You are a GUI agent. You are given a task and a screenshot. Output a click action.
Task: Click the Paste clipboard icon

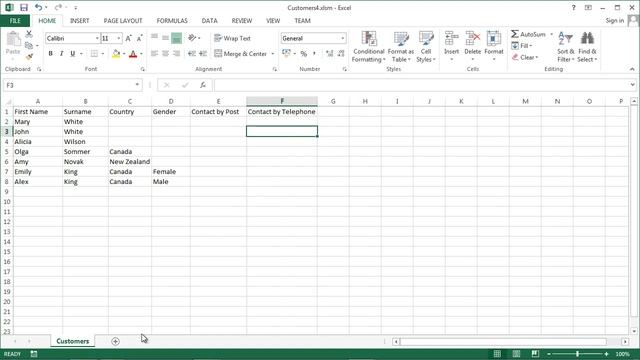13,40
